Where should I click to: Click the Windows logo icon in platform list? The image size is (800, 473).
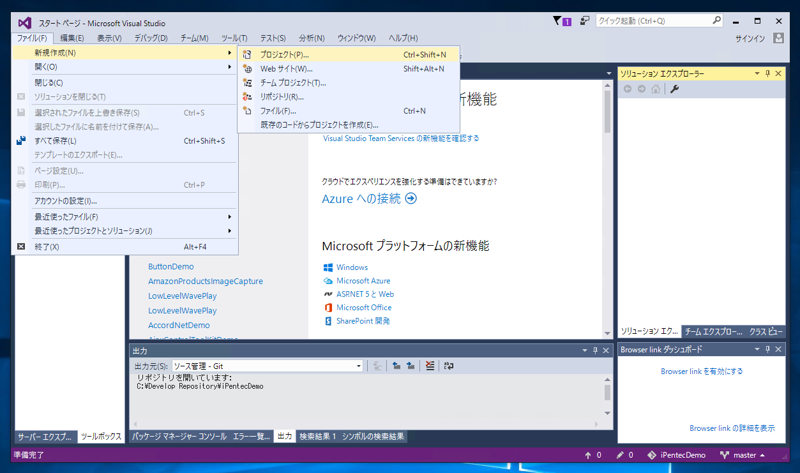click(328, 267)
